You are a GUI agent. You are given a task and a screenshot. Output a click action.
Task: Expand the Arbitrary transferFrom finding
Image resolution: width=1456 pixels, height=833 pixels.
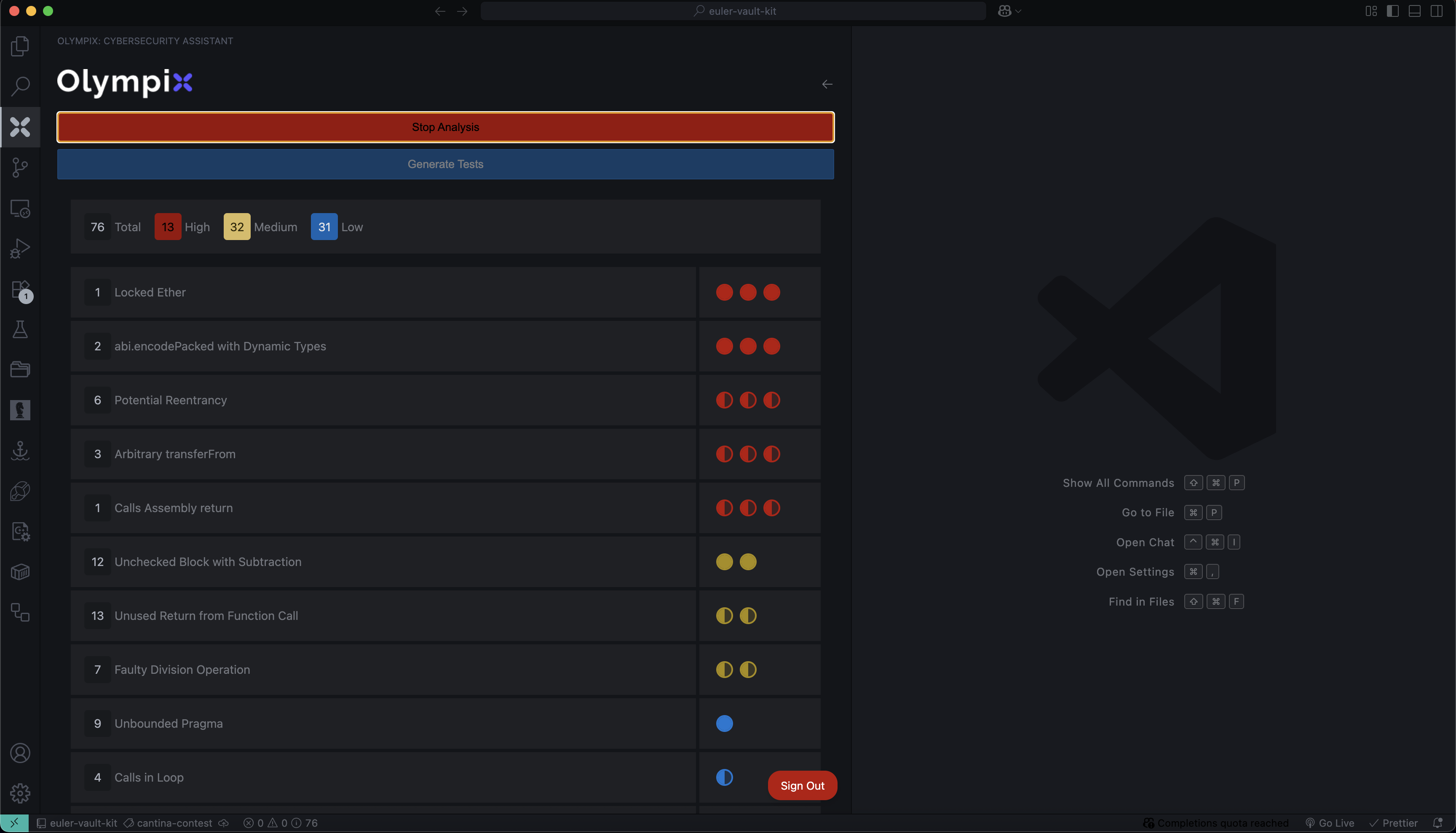click(383, 454)
